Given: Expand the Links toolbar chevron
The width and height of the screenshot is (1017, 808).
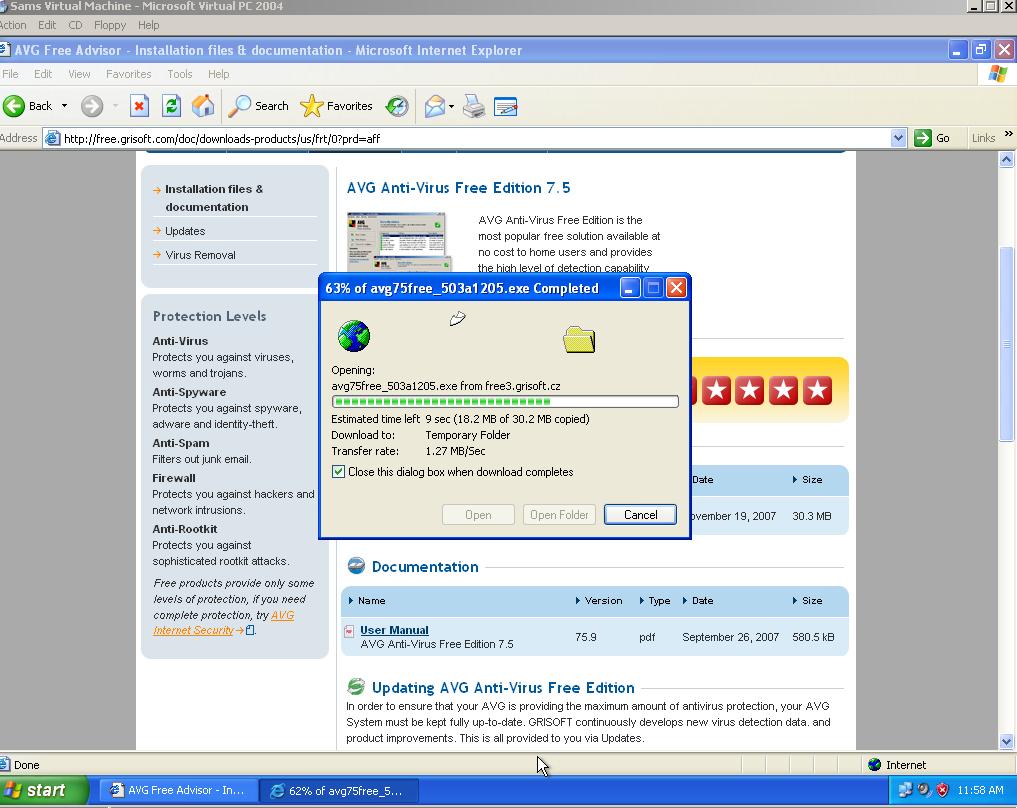Looking at the screenshot, I should [x=1009, y=134].
